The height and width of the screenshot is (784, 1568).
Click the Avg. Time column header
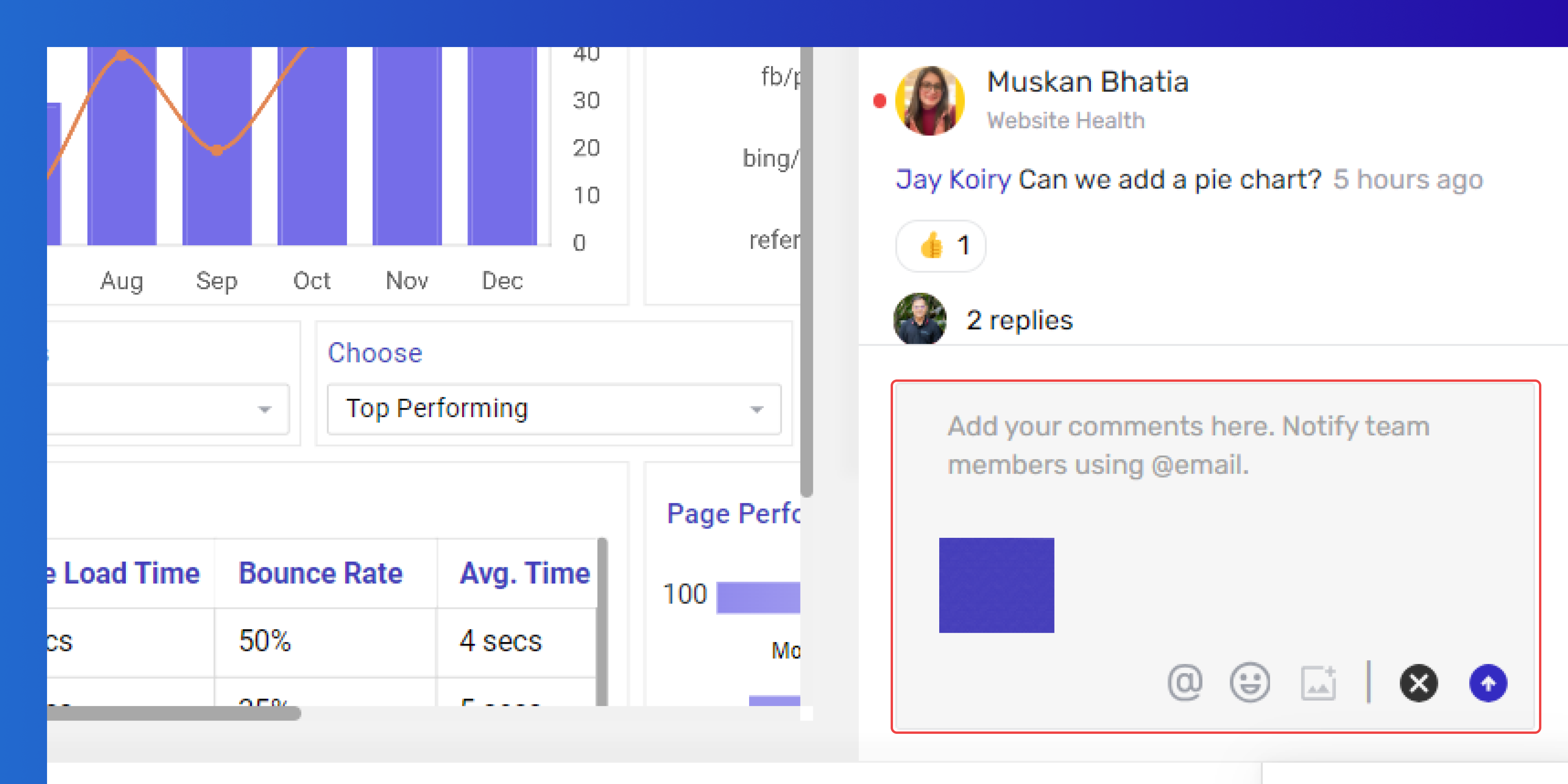coord(525,573)
